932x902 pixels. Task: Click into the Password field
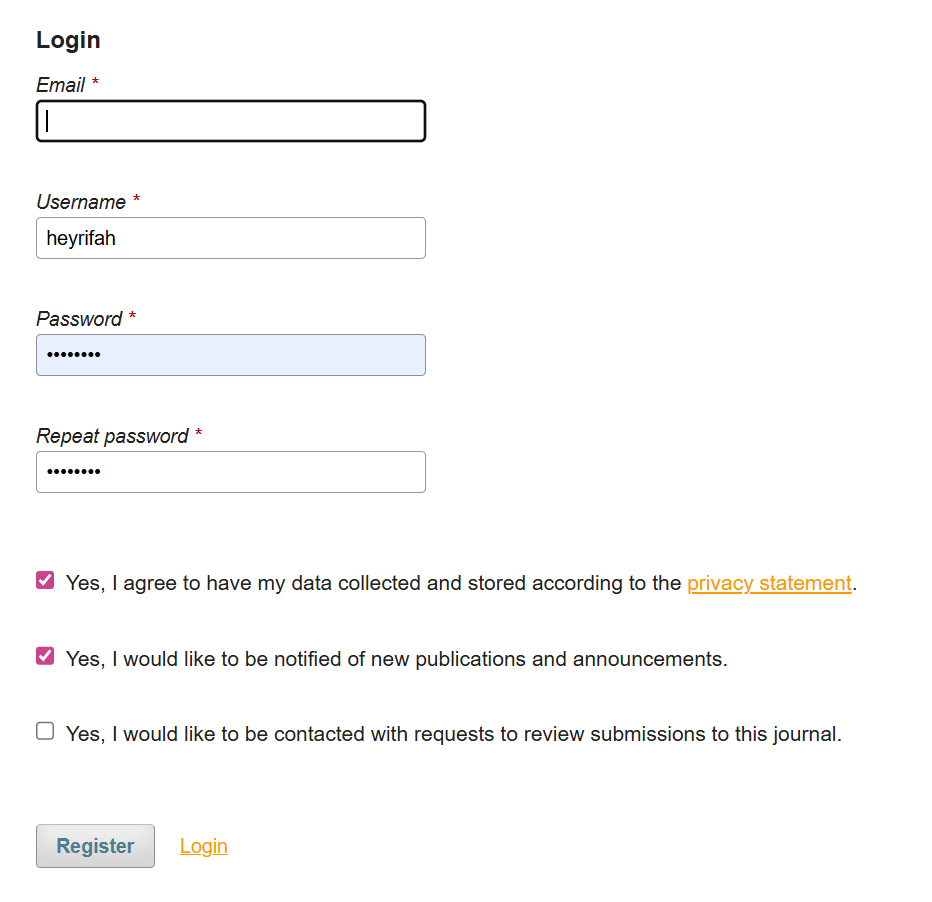click(x=231, y=355)
